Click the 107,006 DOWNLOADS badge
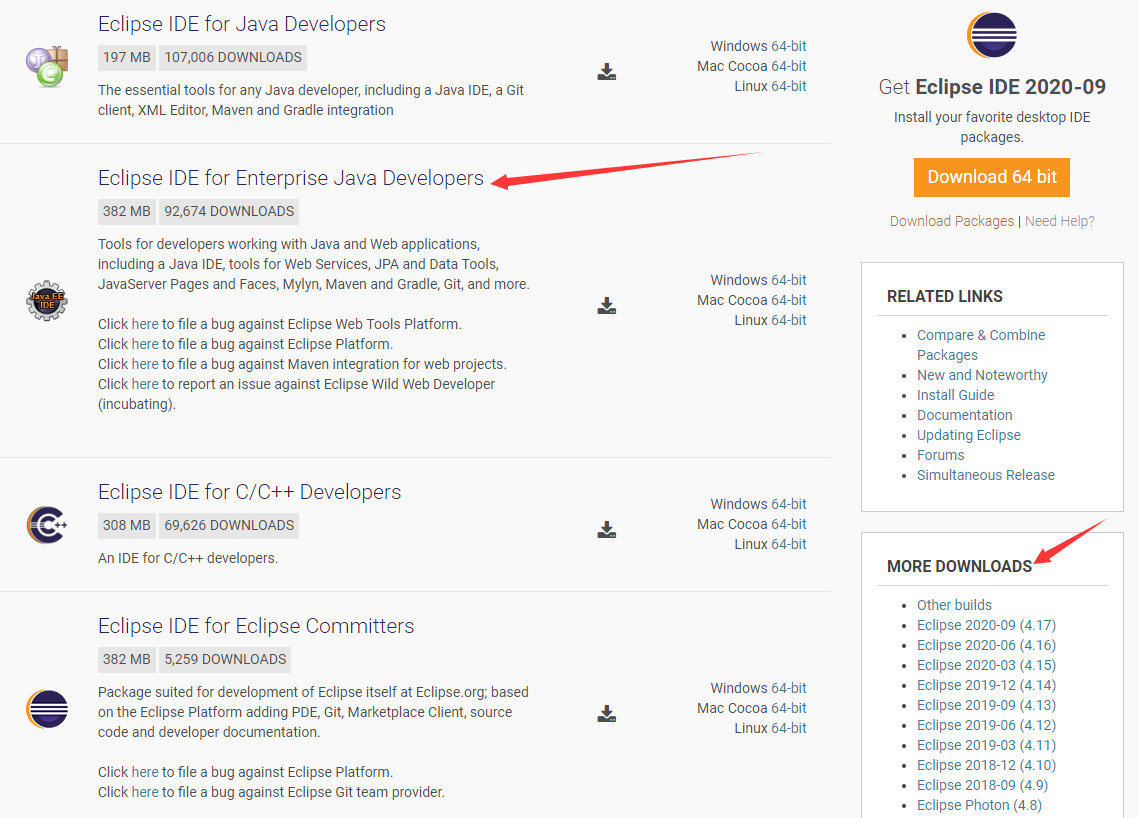Screen dimensions: 1139x818 pyautogui.click(x=233, y=57)
